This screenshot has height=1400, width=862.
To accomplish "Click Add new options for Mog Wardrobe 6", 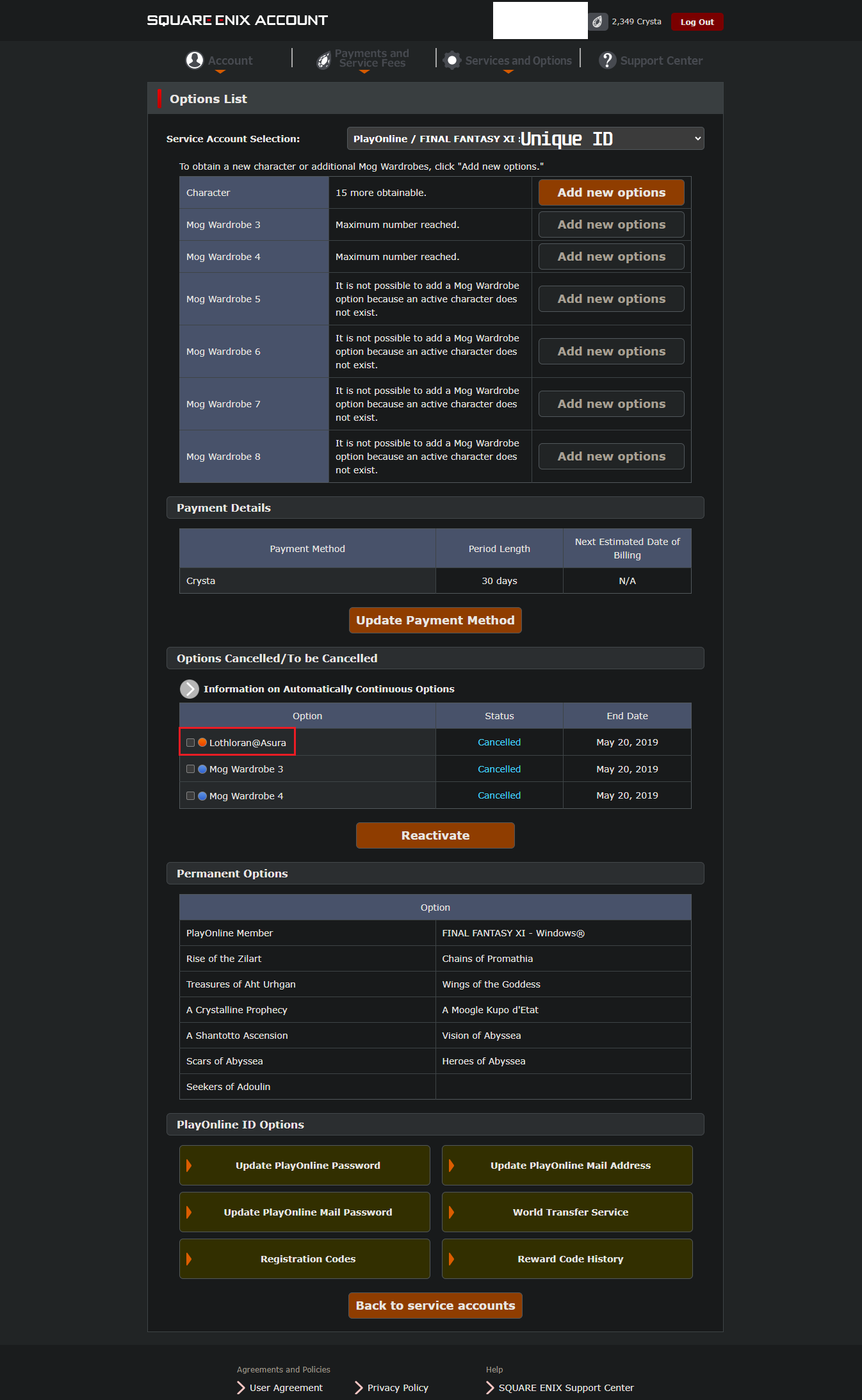I will click(611, 352).
